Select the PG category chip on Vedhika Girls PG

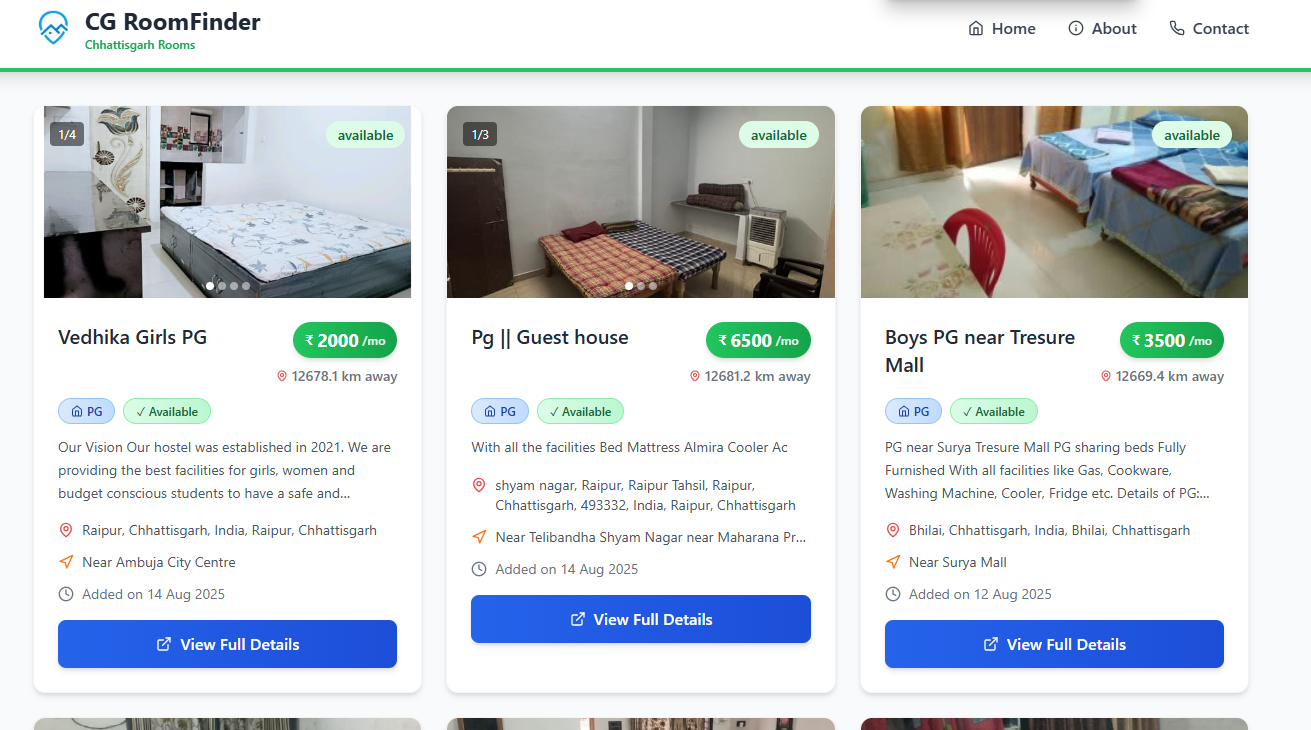tap(86, 411)
